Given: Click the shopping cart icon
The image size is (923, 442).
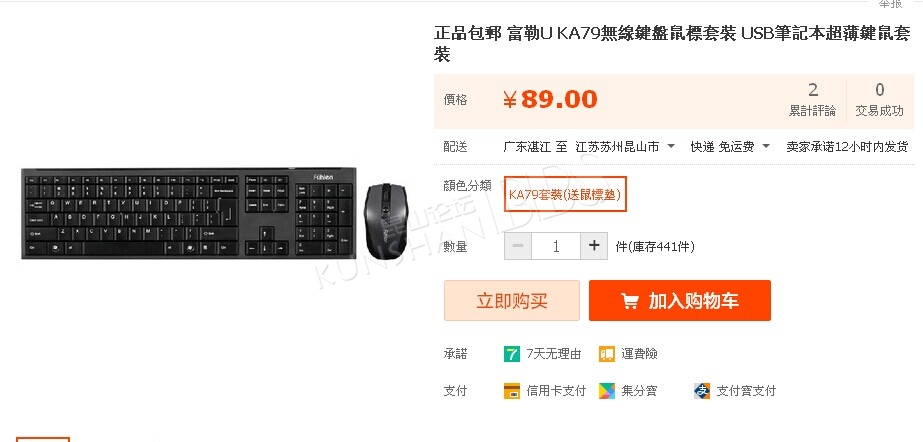Looking at the screenshot, I should (629, 301).
